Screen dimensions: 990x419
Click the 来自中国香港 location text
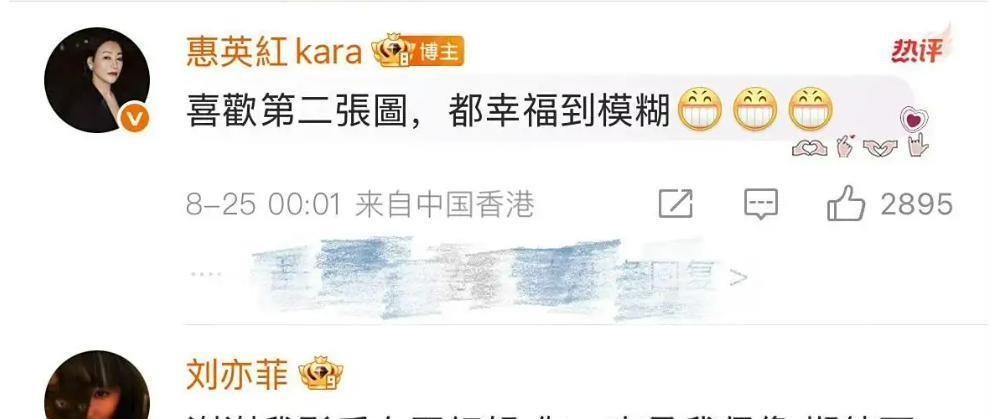(x=444, y=204)
